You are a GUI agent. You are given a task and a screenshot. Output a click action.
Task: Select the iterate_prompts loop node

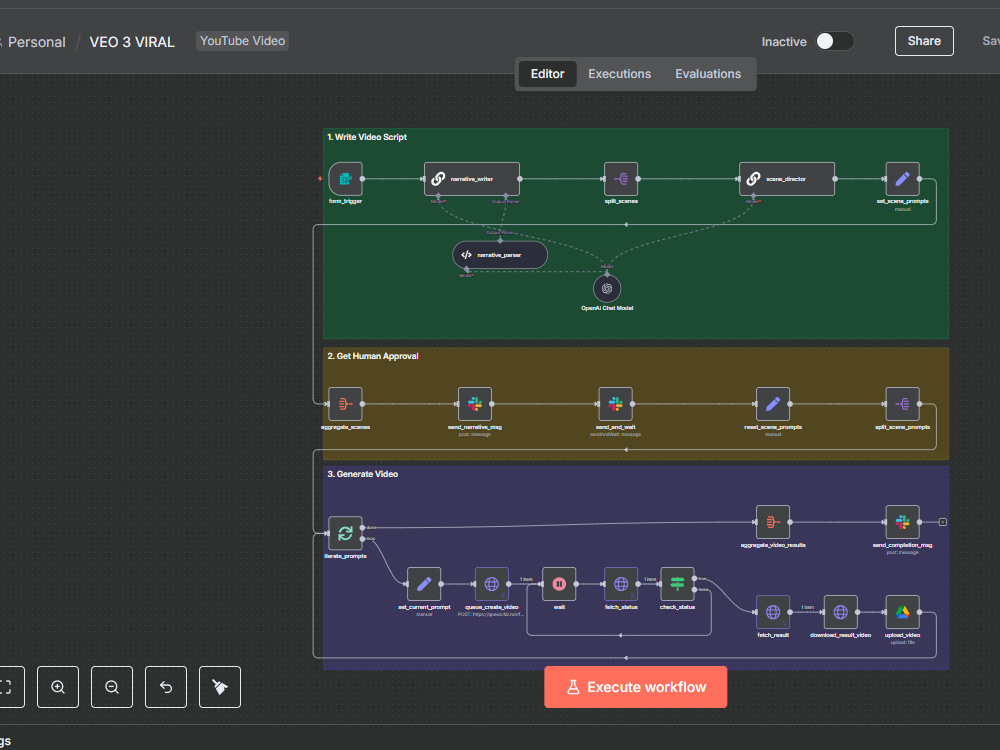pyautogui.click(x=345, y=533)
